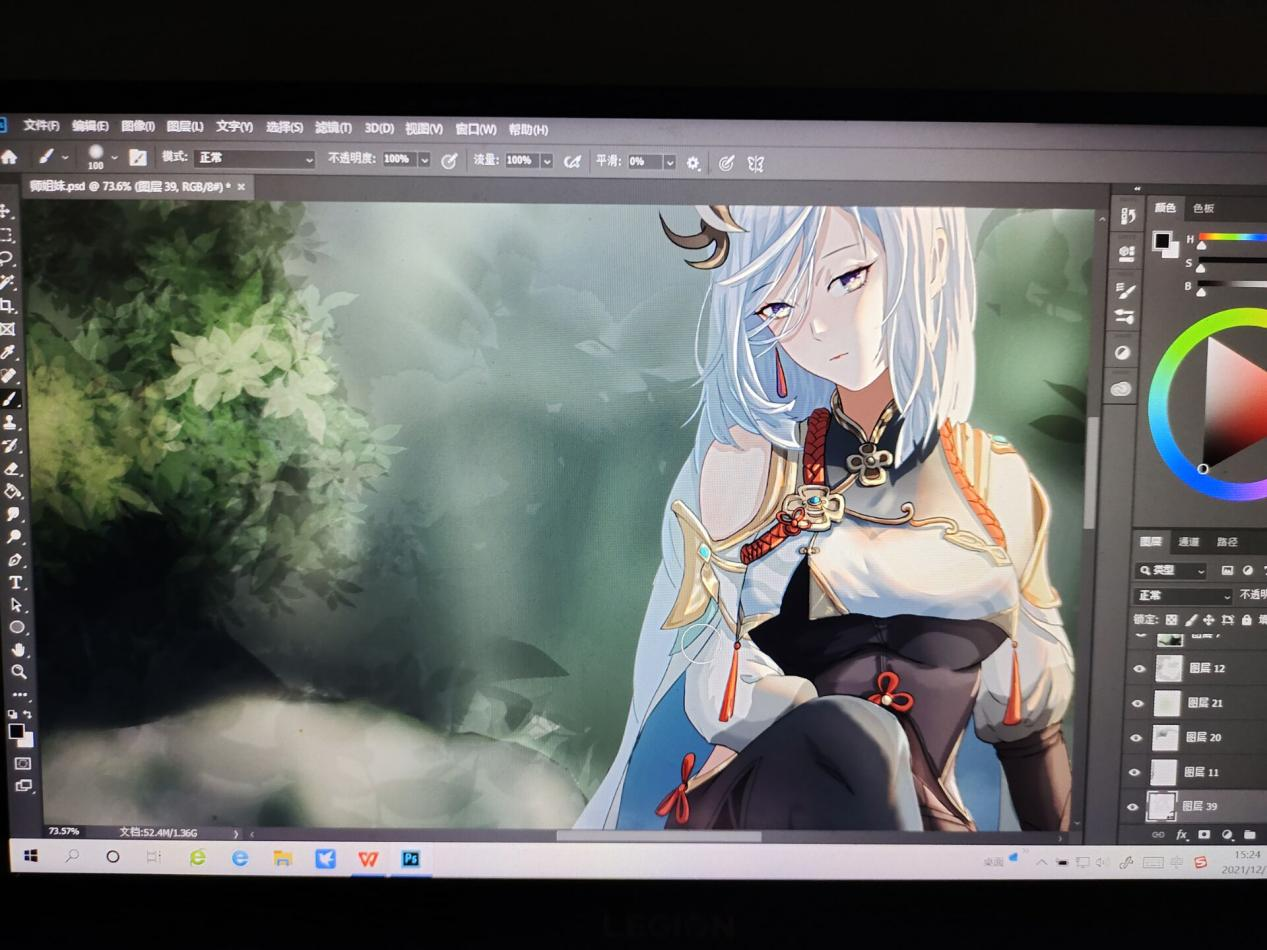Hide layer 图层 12 with eye icon
The height and width of the screenshot is (950, 1267).
tap(1138, 669)
